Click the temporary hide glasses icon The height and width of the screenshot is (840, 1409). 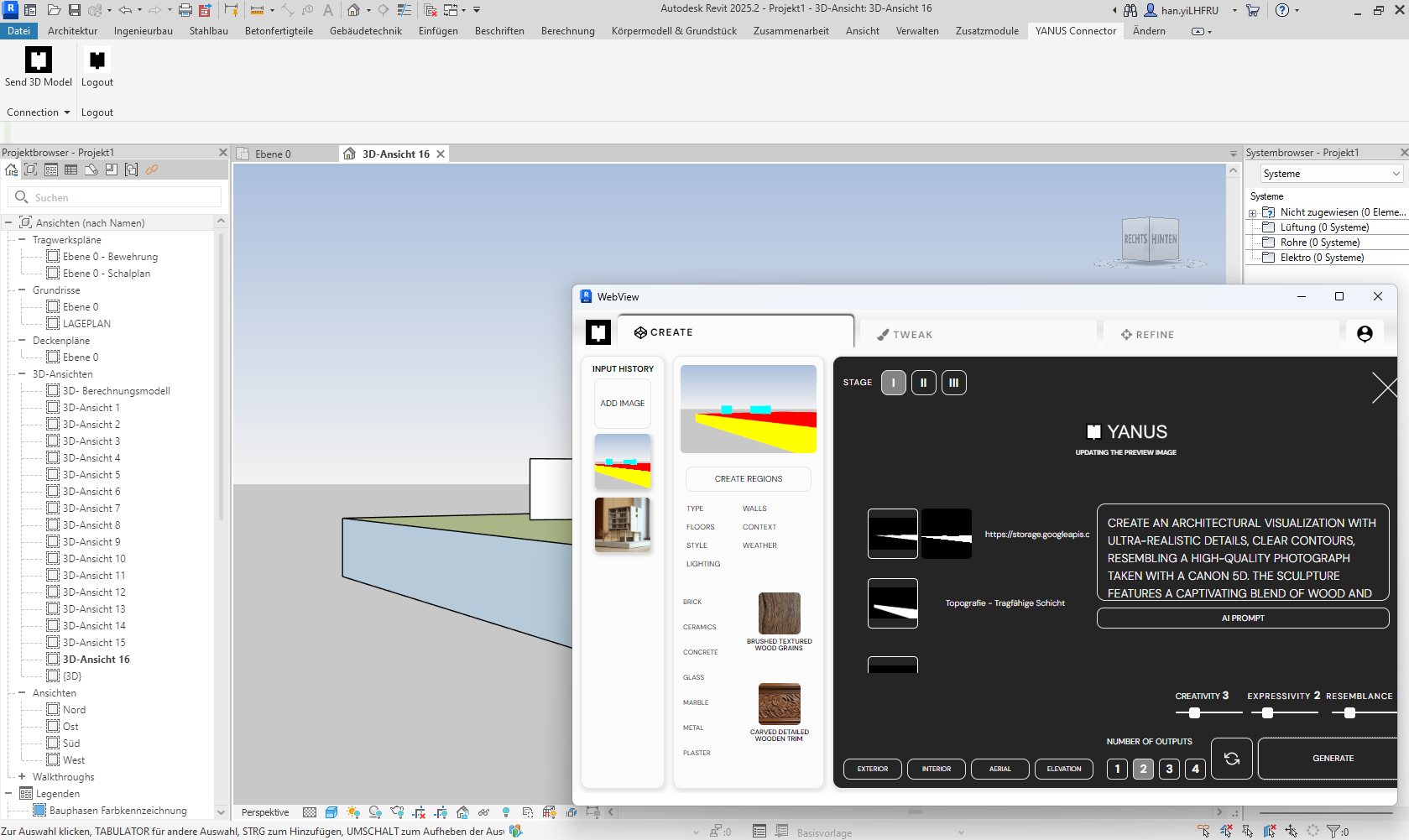coord(484,812)
